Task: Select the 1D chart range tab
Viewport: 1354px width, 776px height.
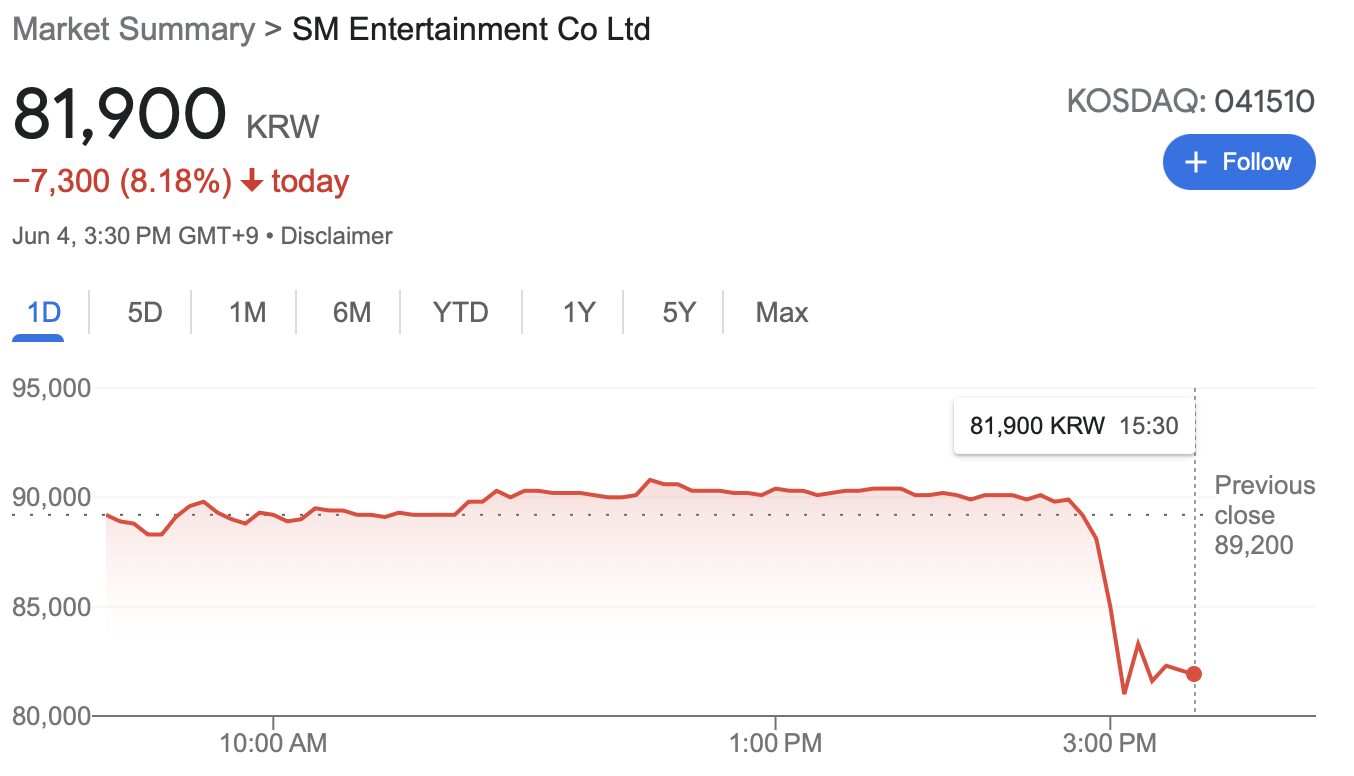Action: pos(44,313)
